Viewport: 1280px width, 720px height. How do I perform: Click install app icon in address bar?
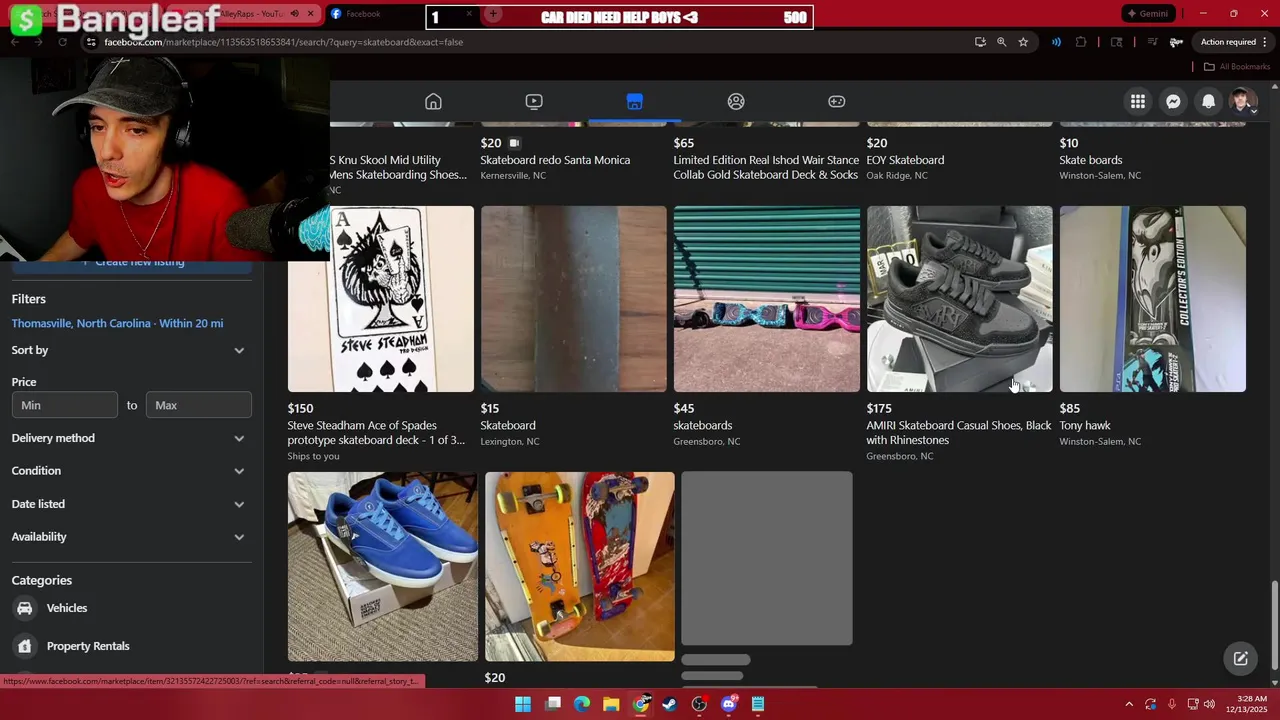click(x=980, y=42)
